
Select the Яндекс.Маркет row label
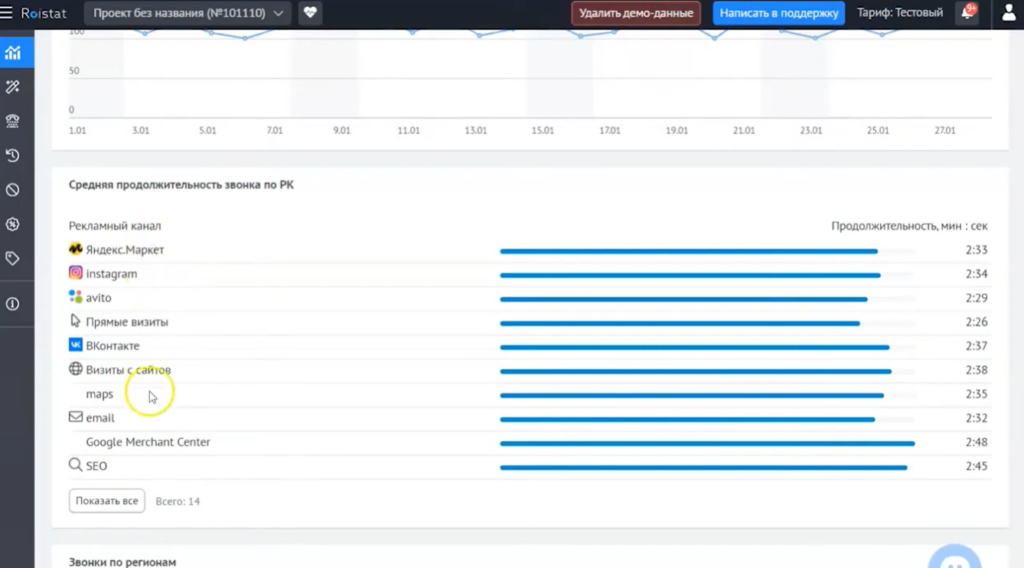pos(125,250)
